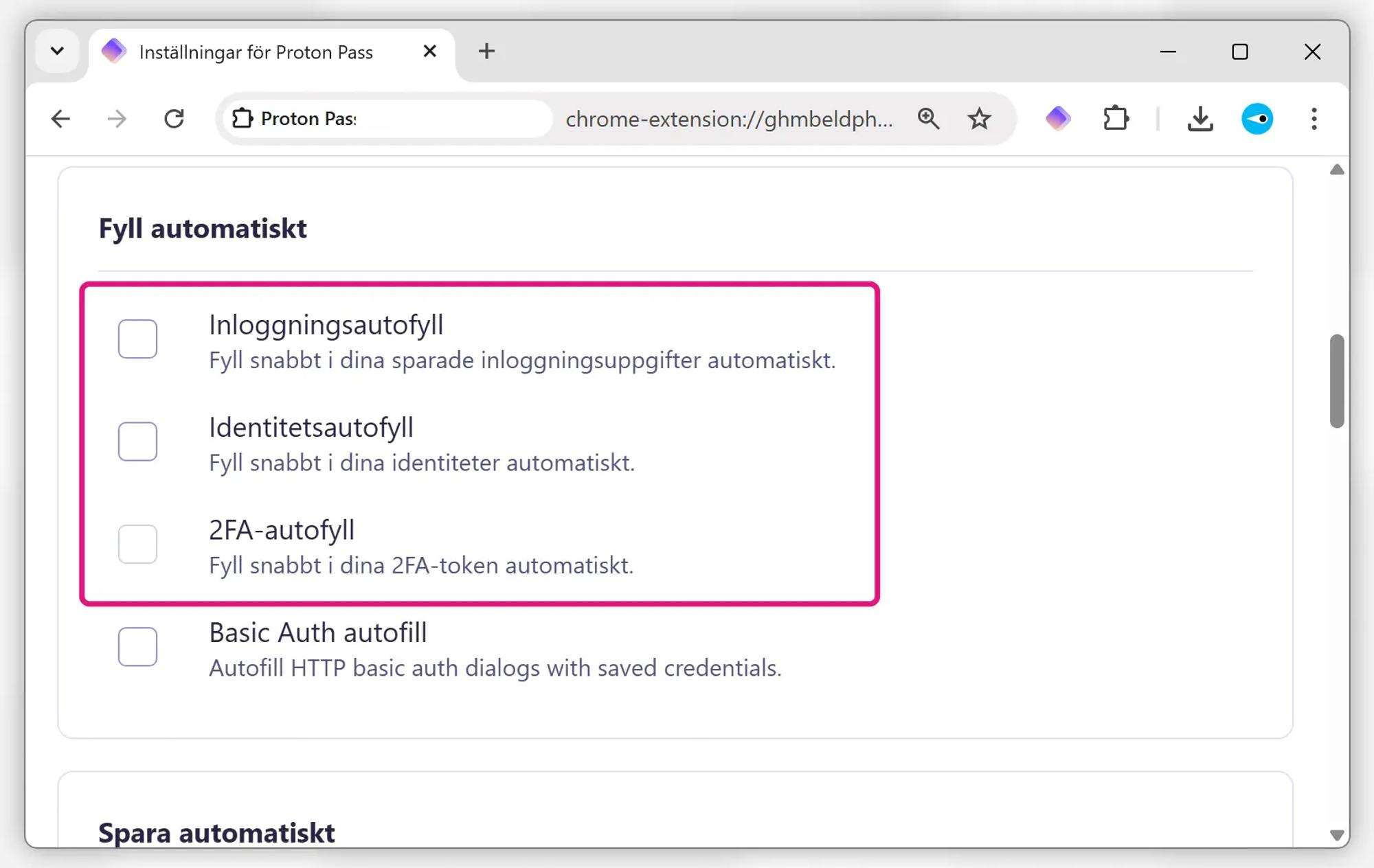Go back using the left arrow
This screenshot has width=1374, height=868.
(x=60, y=119)
